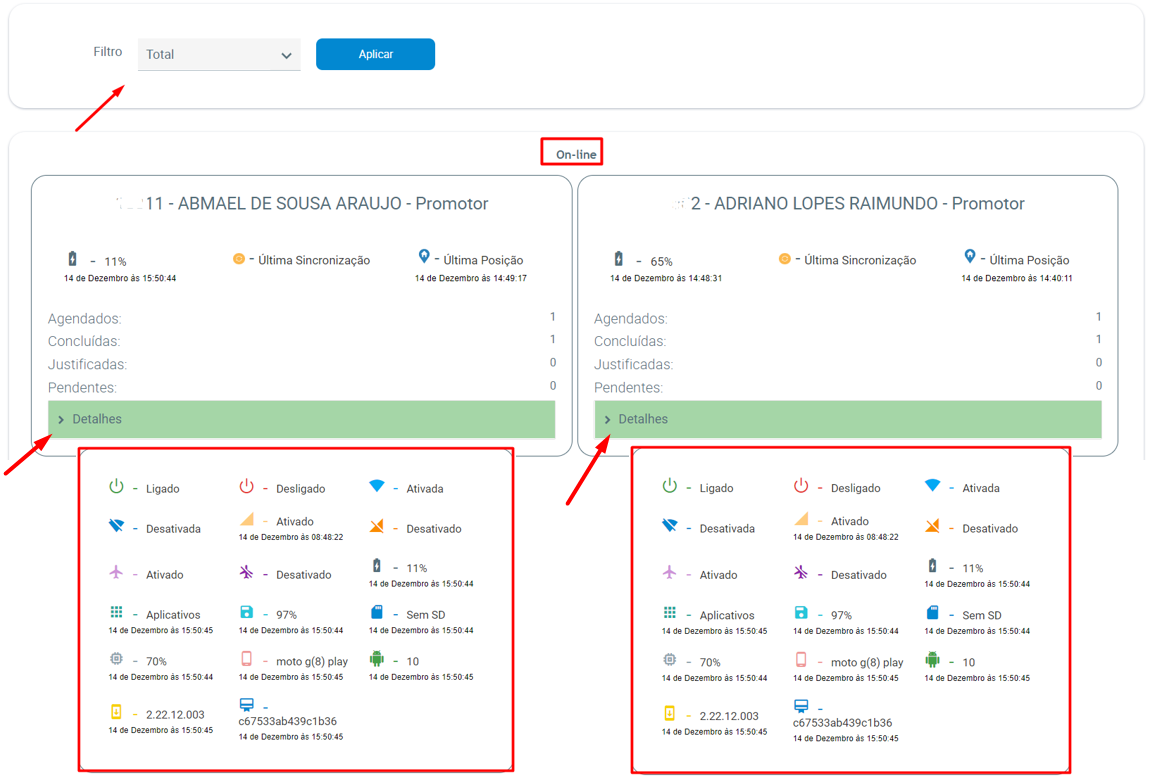Screen dimensions: 1159x780
Task: Click Aplicativos grid icon in right details panel
Action: point(670,612)
